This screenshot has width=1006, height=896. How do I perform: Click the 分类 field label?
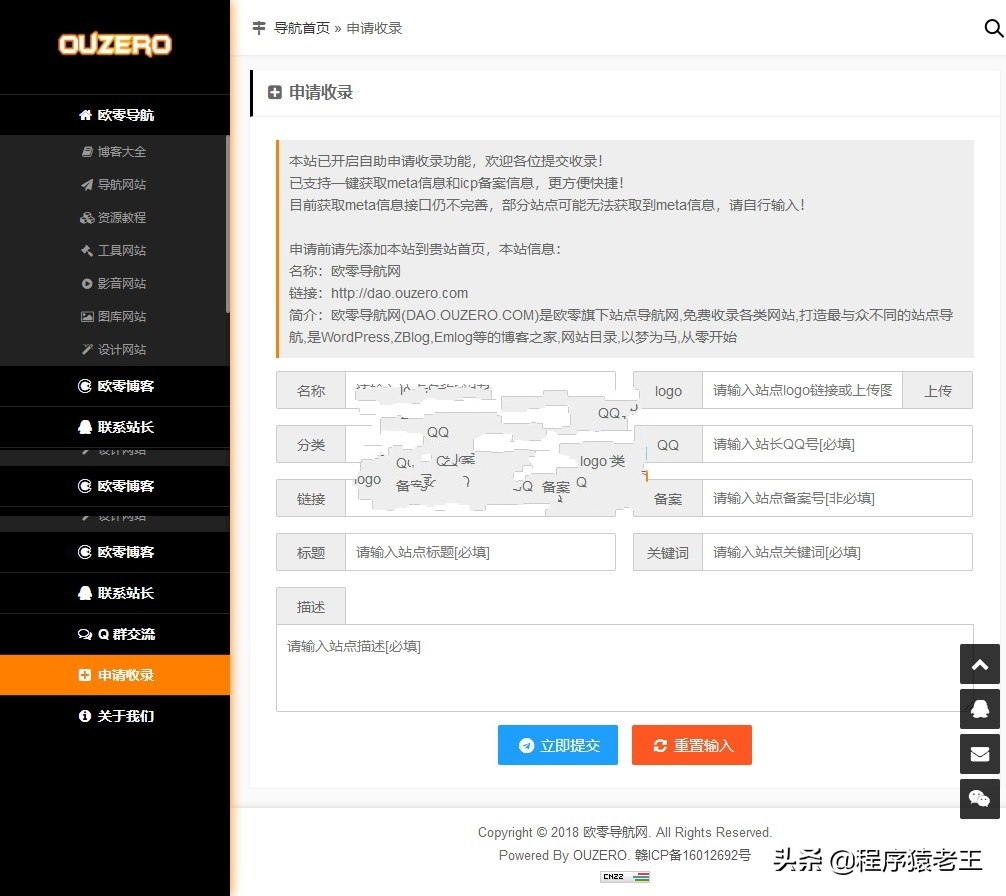click(311, 444)
